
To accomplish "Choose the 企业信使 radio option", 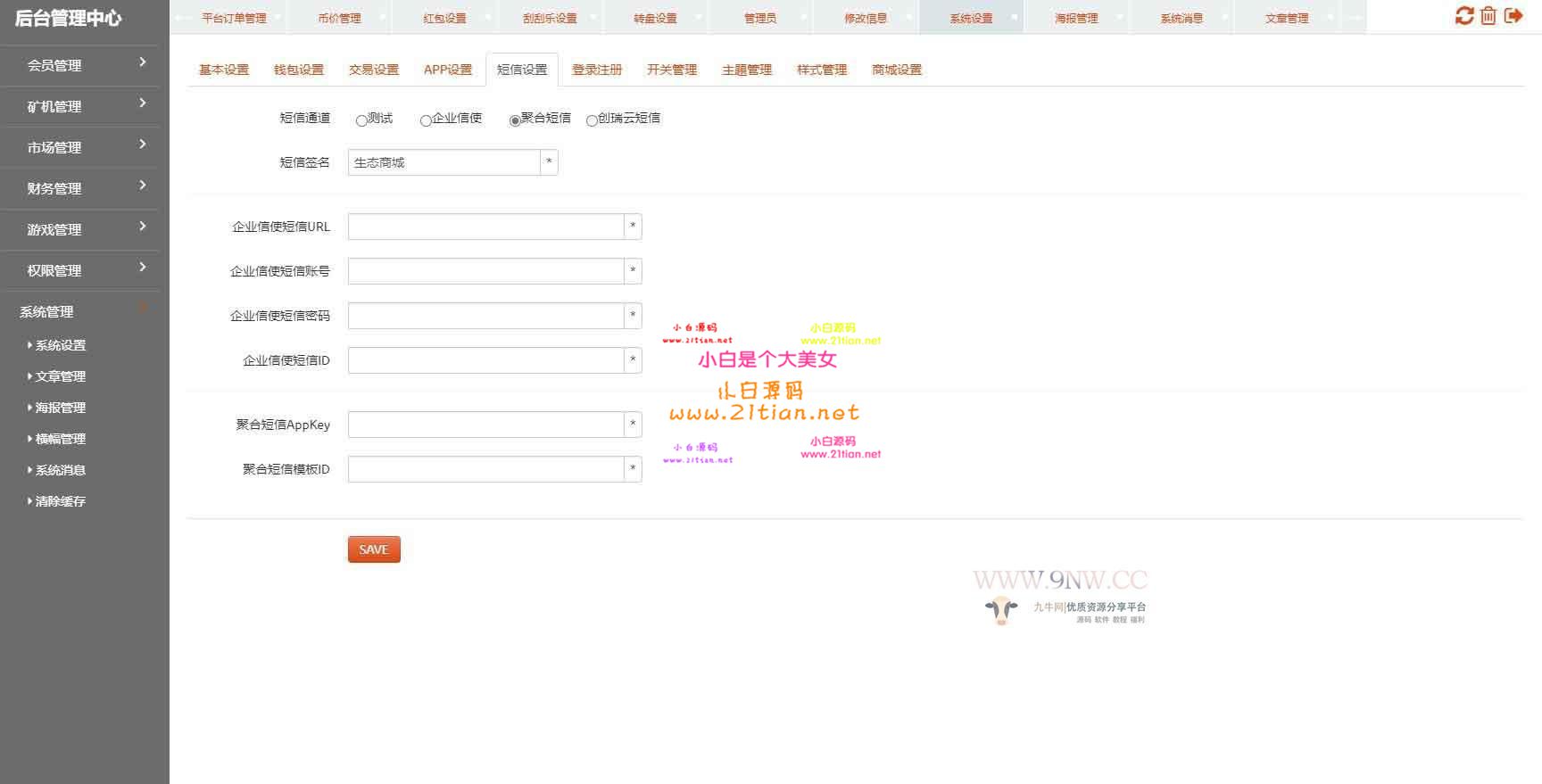I will [x=426, y=120].
